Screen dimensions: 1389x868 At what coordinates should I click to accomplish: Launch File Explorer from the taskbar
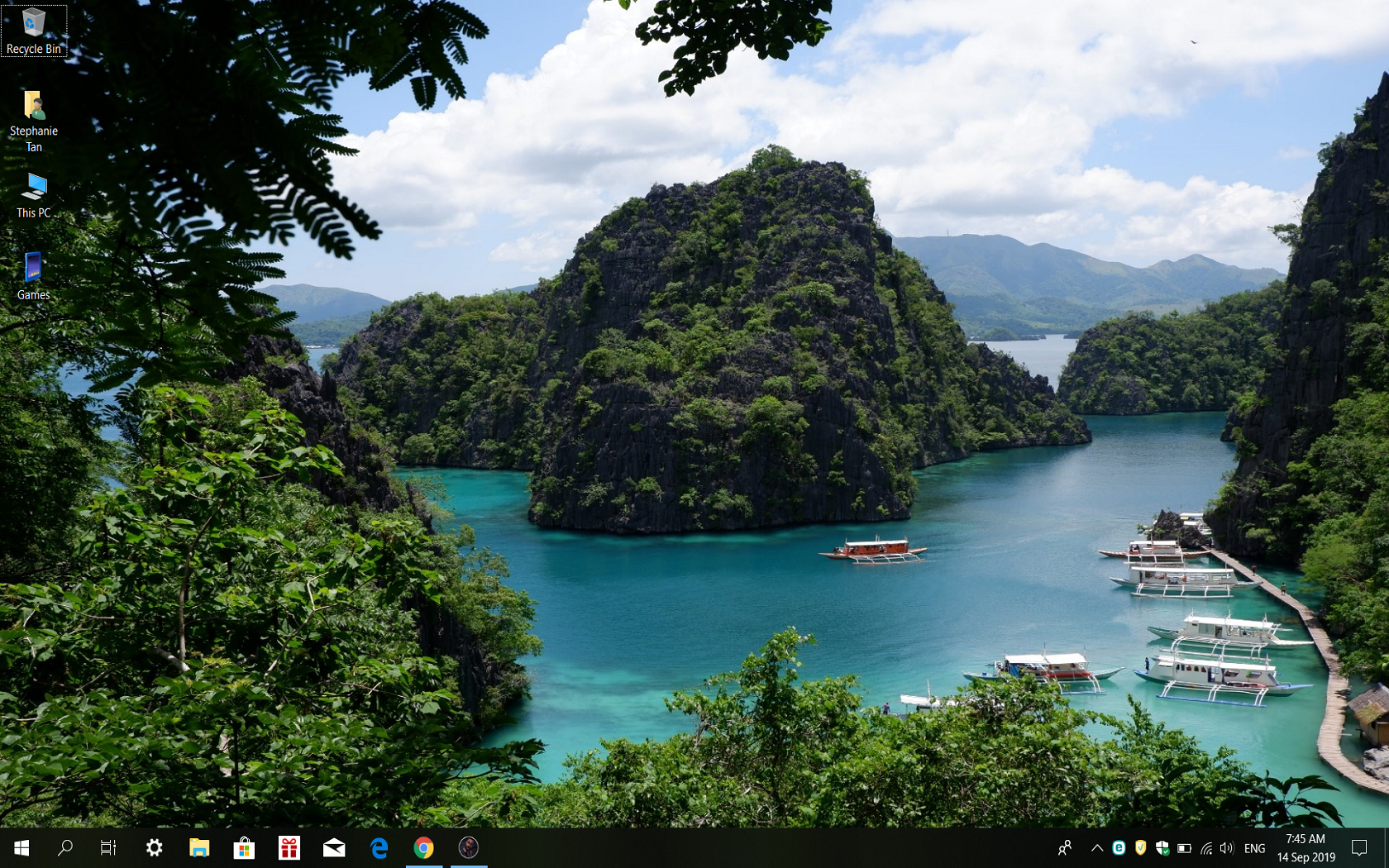click(199, 847)
